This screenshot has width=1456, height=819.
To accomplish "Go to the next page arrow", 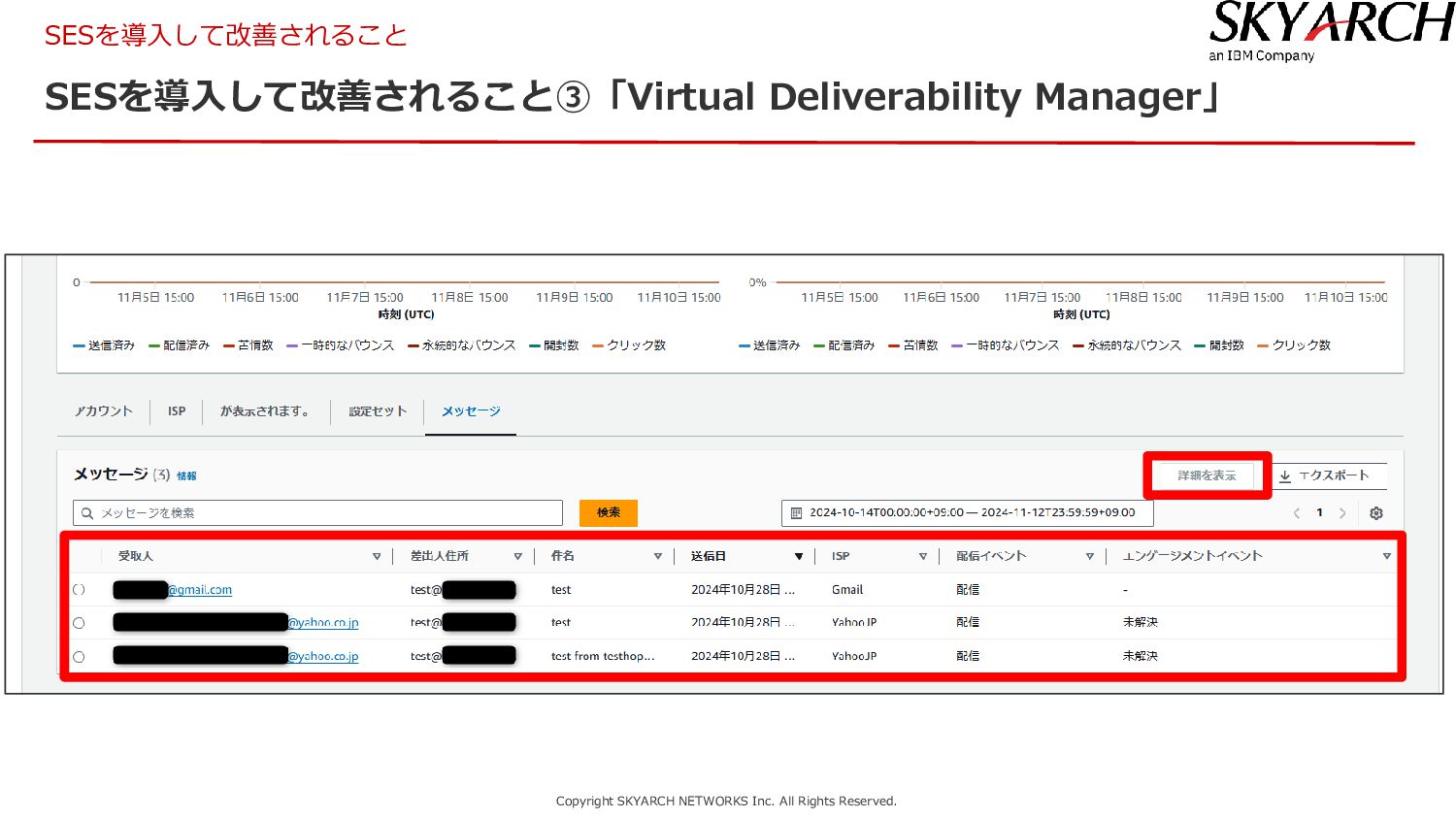I will (x=1342, y=513).
